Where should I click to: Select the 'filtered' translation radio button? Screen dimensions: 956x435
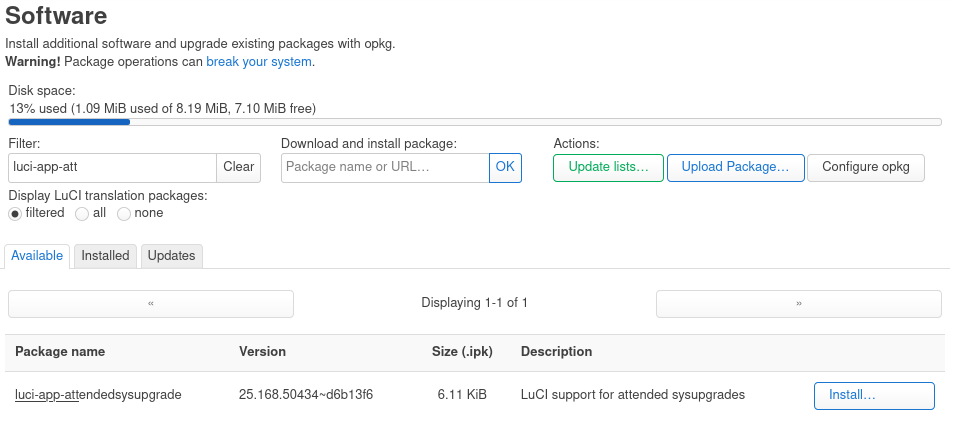tap(15, 214)
